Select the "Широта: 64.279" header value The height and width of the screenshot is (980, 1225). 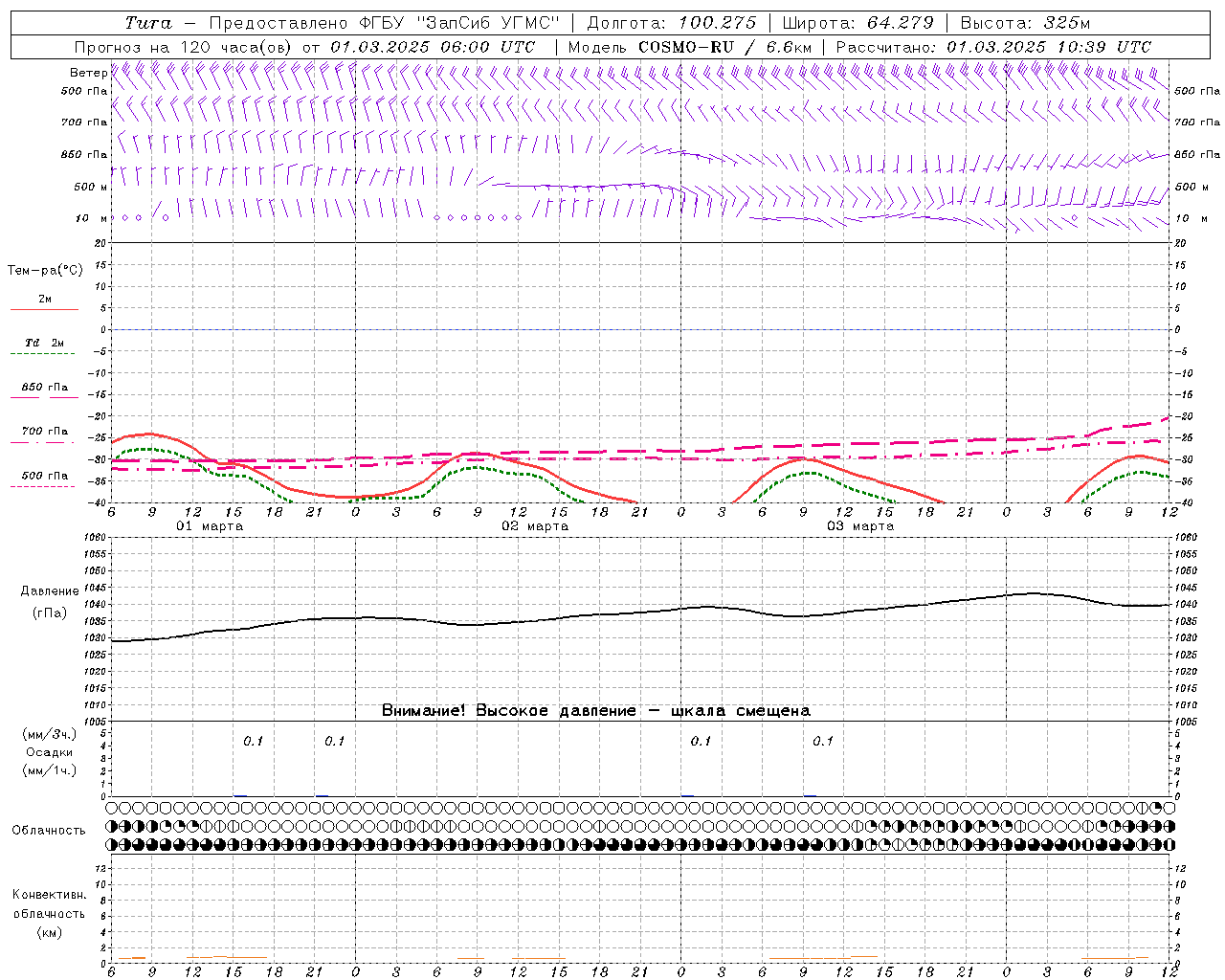[x=858, y=23]
